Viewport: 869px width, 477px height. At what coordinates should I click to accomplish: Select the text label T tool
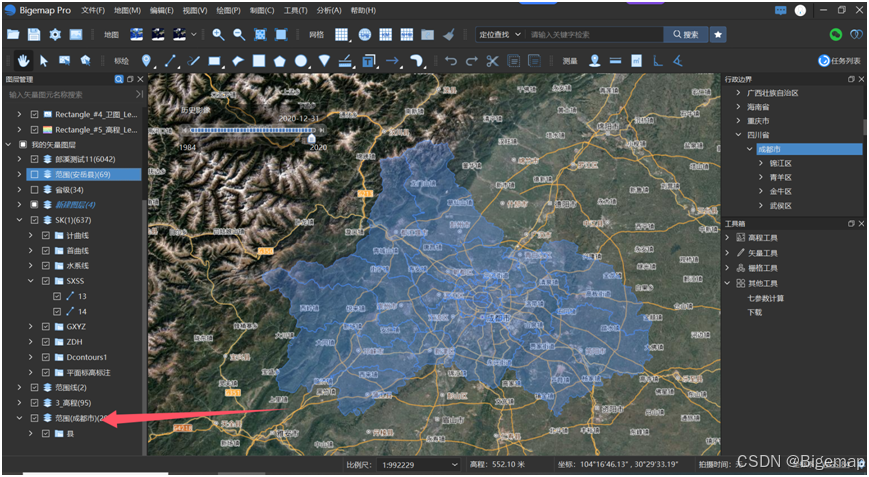tap(368, 60)
